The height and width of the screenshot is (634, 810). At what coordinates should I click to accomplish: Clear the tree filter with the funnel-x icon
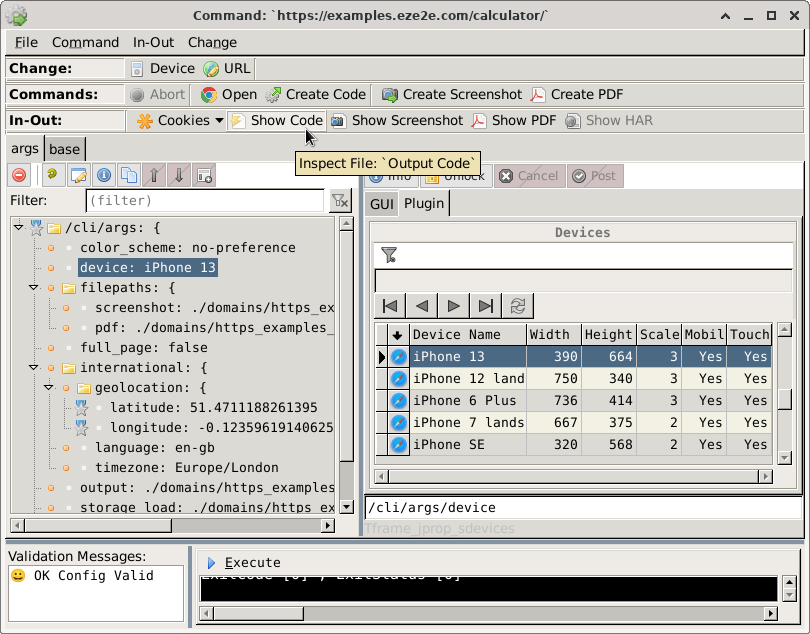pos(340,200)
